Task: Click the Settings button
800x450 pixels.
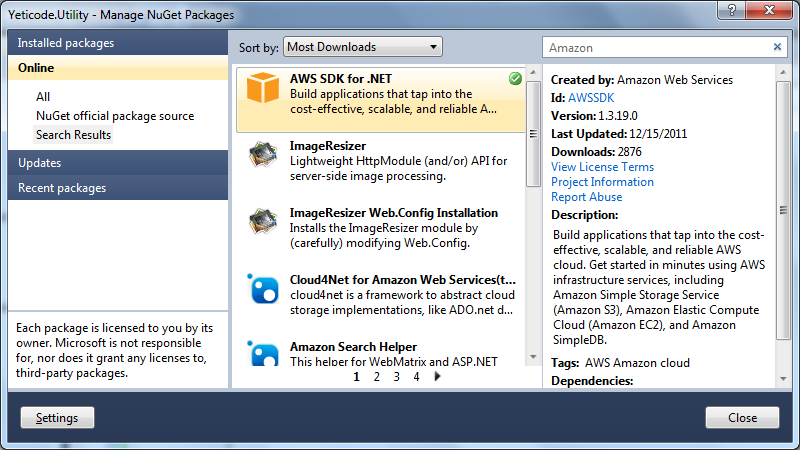Action: point(56,417)
